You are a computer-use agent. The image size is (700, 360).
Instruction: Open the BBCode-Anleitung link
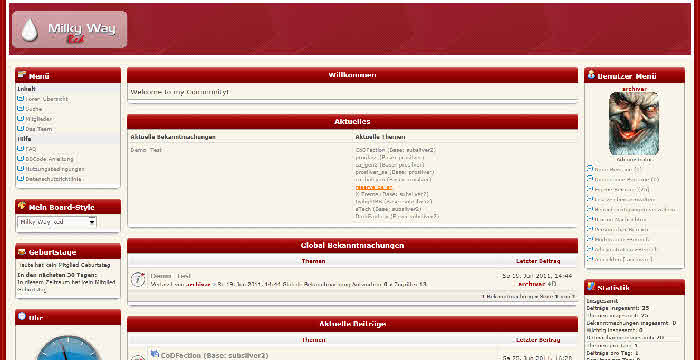coord(49,159)
